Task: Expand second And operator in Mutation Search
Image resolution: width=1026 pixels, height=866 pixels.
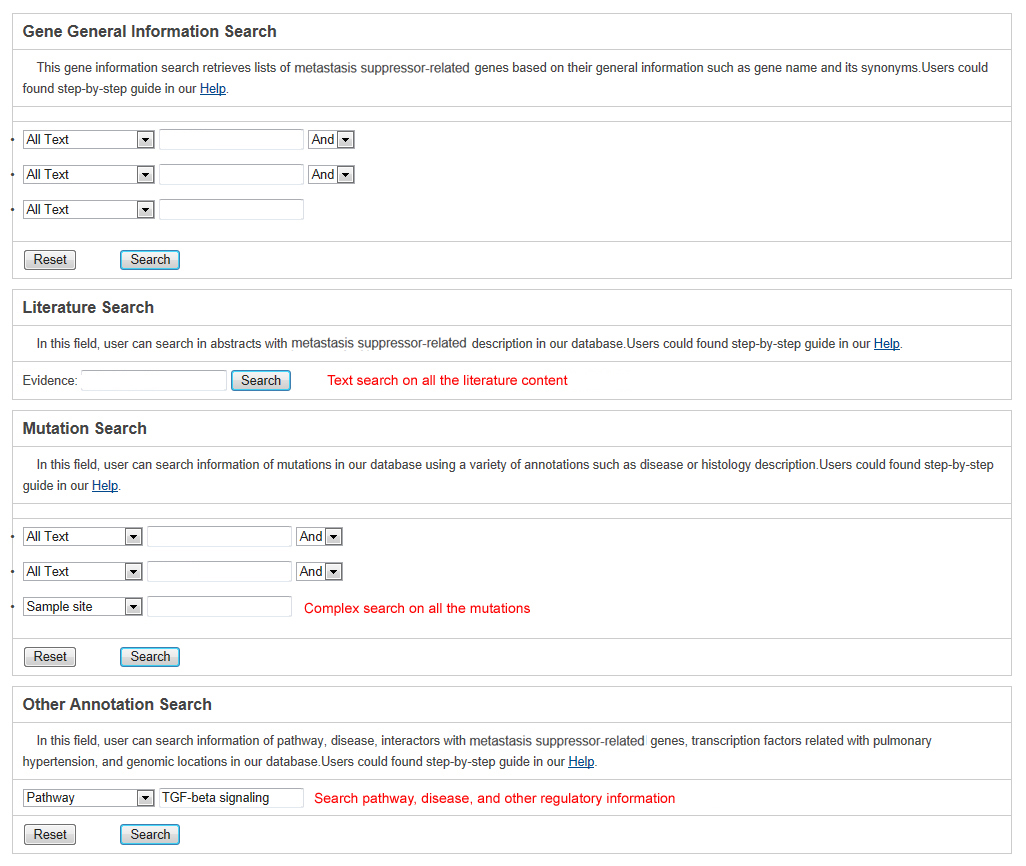Action: pos(319,571)
